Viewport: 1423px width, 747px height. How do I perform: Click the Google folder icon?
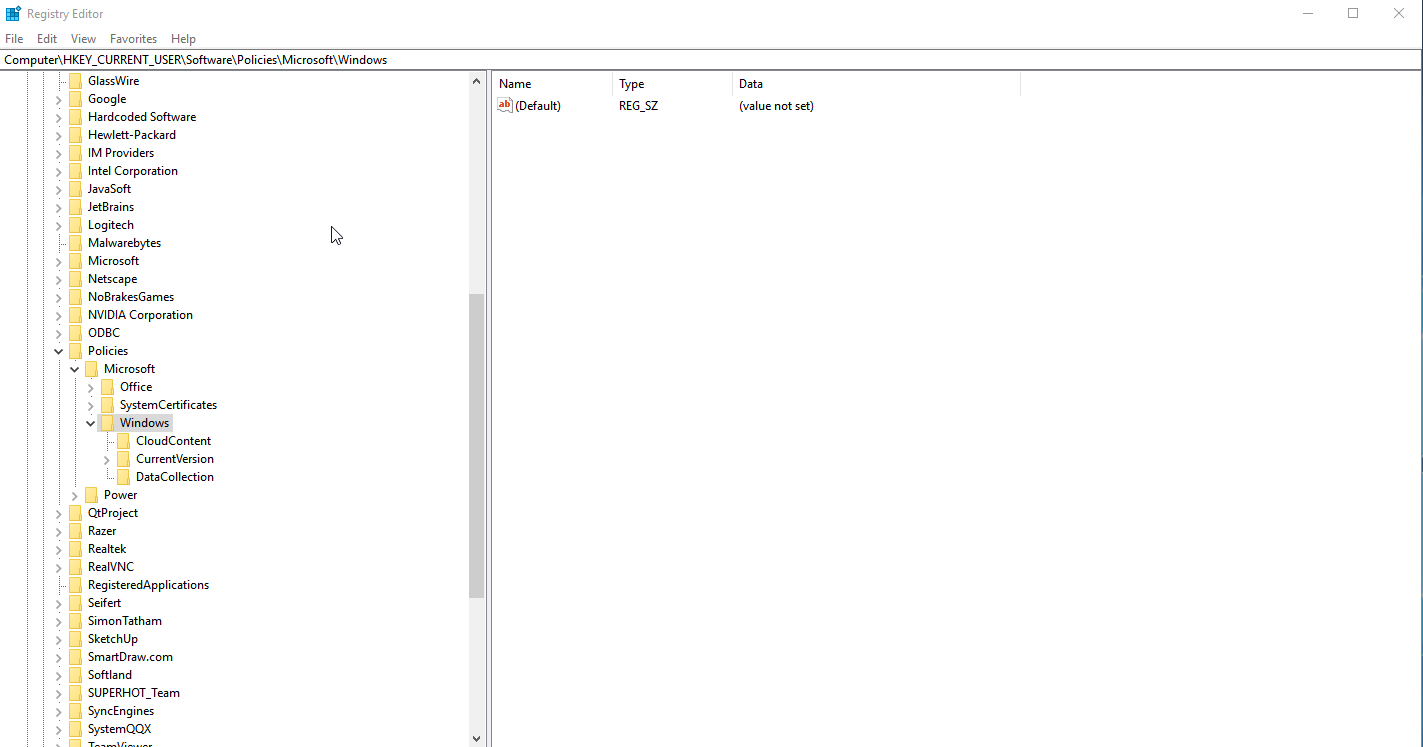point(75,99)
